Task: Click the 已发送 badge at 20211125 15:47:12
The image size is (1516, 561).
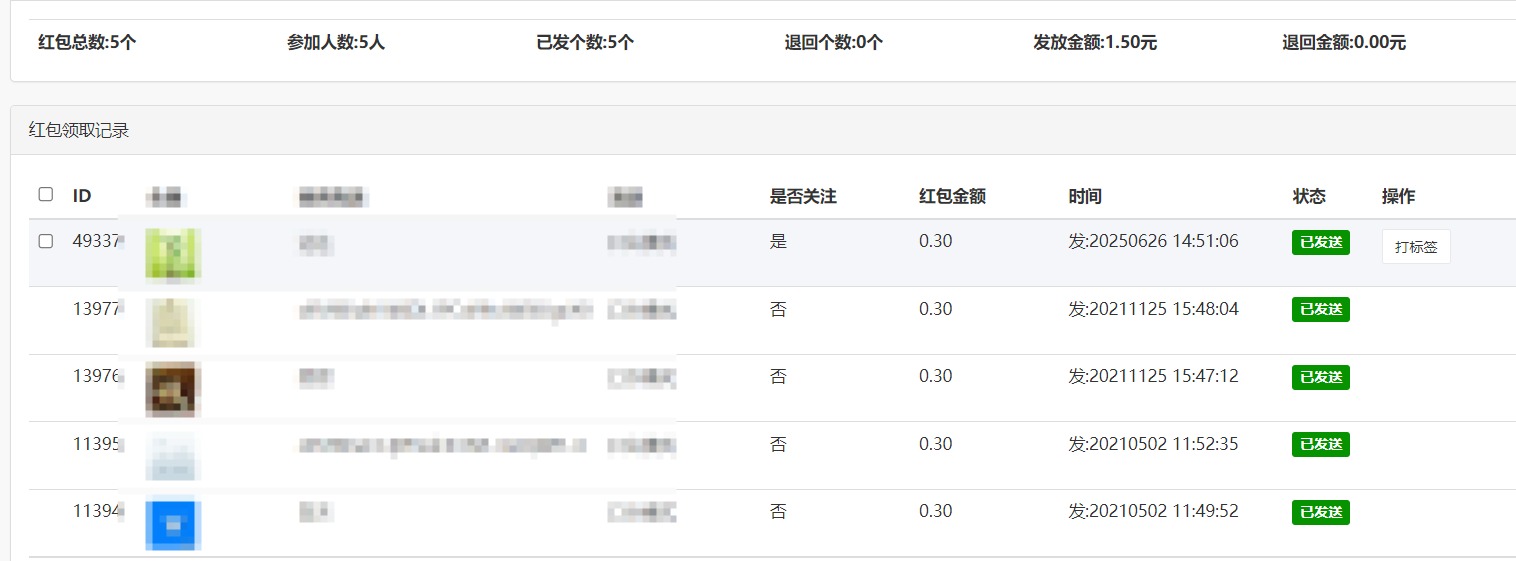Action: click(1321, 377)
